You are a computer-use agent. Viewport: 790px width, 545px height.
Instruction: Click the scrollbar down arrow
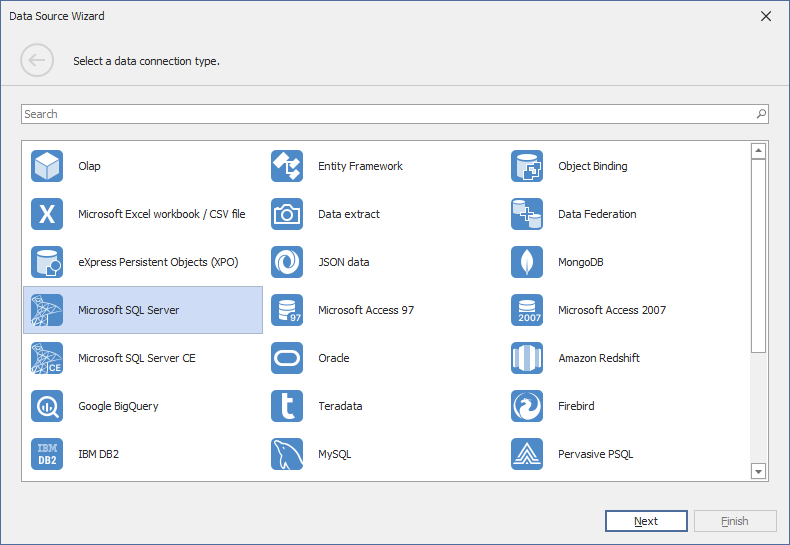click(x=758, y=471)
